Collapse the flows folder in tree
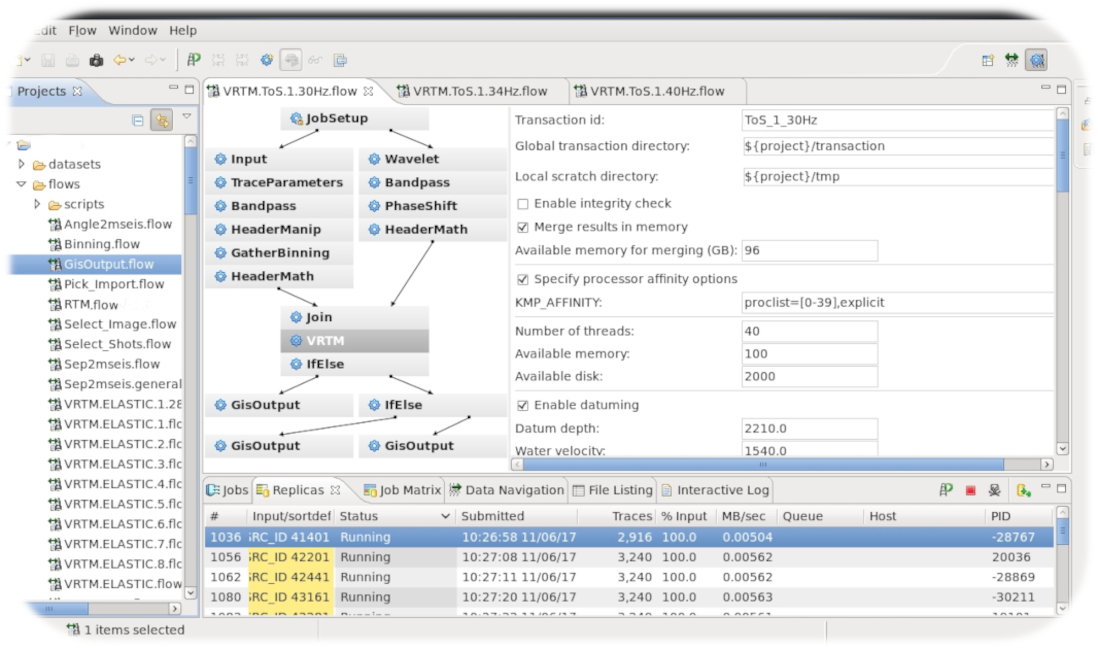 tap(22, 184)
